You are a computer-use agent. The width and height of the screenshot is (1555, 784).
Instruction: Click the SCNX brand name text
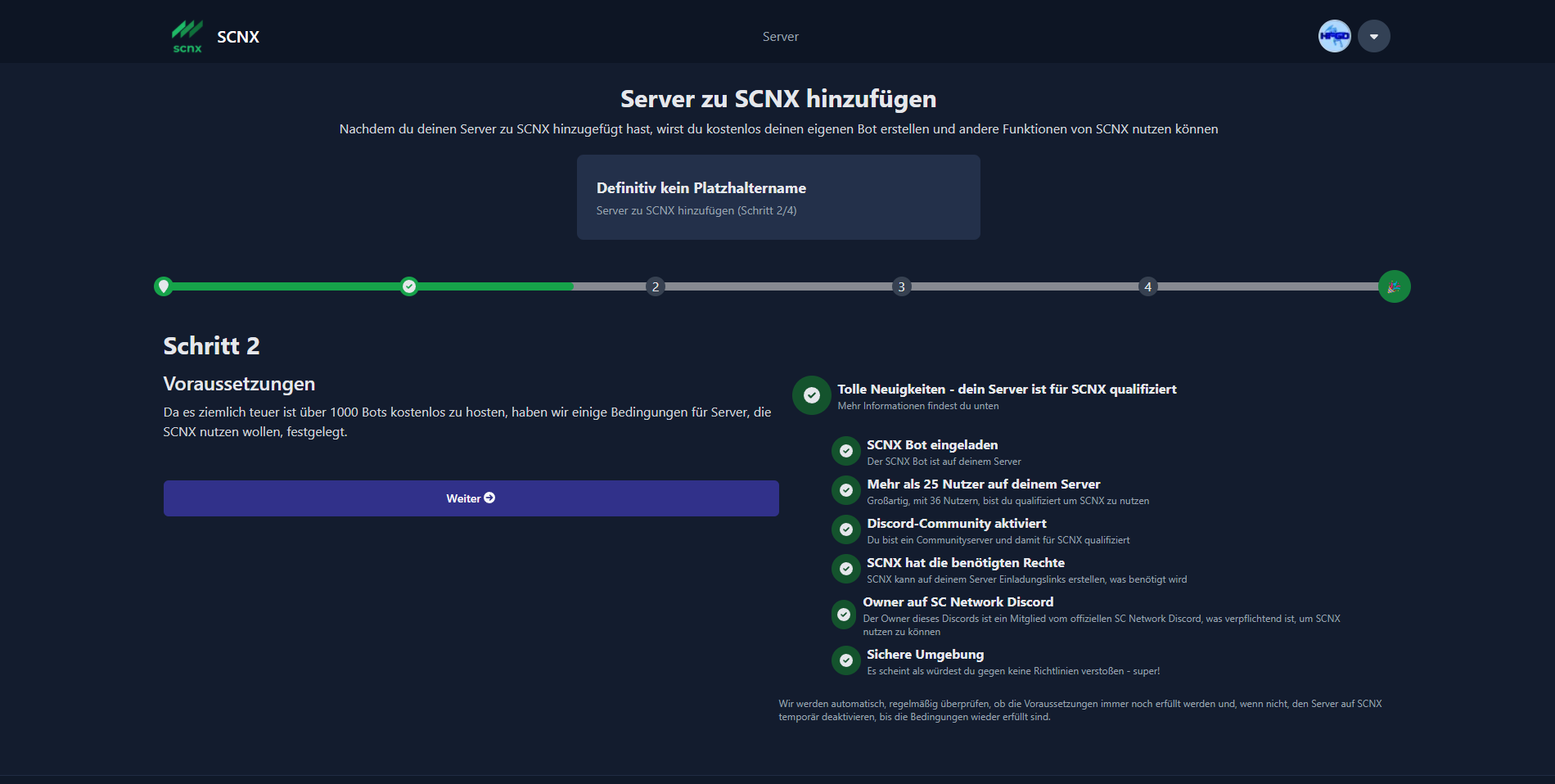[x=238, y=37]
